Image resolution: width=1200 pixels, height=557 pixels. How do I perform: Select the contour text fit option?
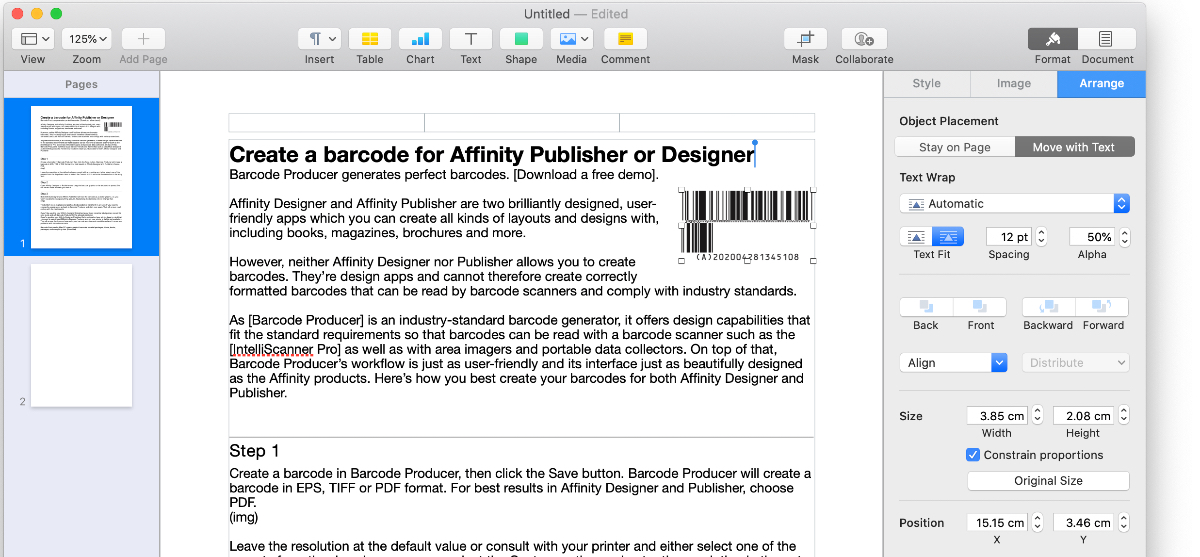pyautogui.click(x=948, y=237)
